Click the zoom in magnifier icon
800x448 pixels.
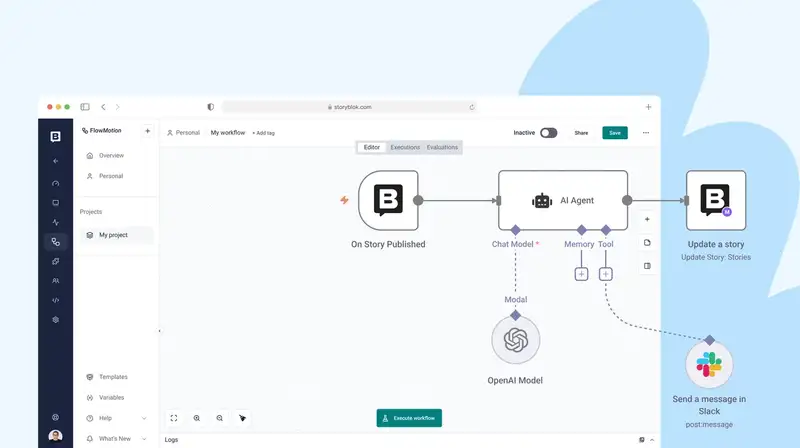197,418
